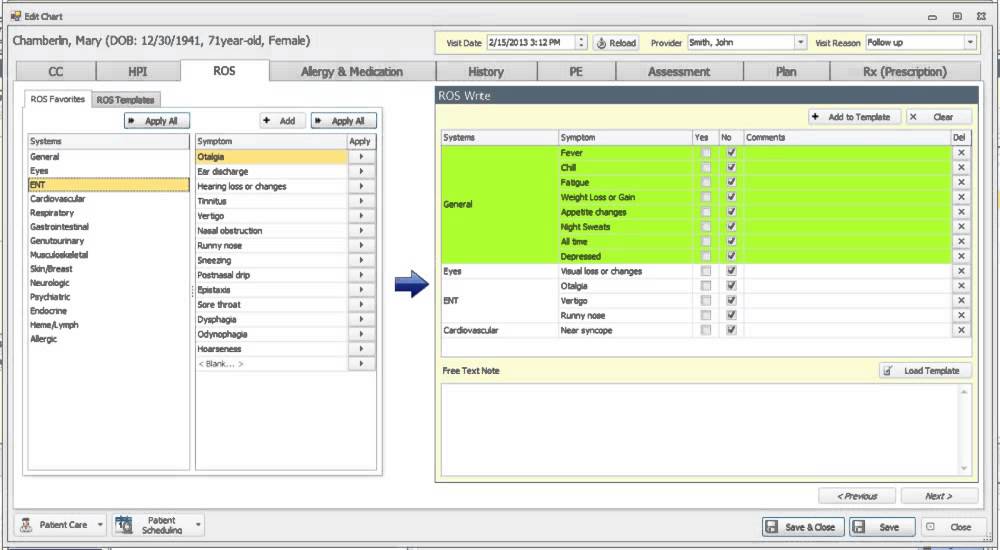The height and width of the screenshot is (550, 1000).
Task: Click Save & Close button
Action: 804,527
